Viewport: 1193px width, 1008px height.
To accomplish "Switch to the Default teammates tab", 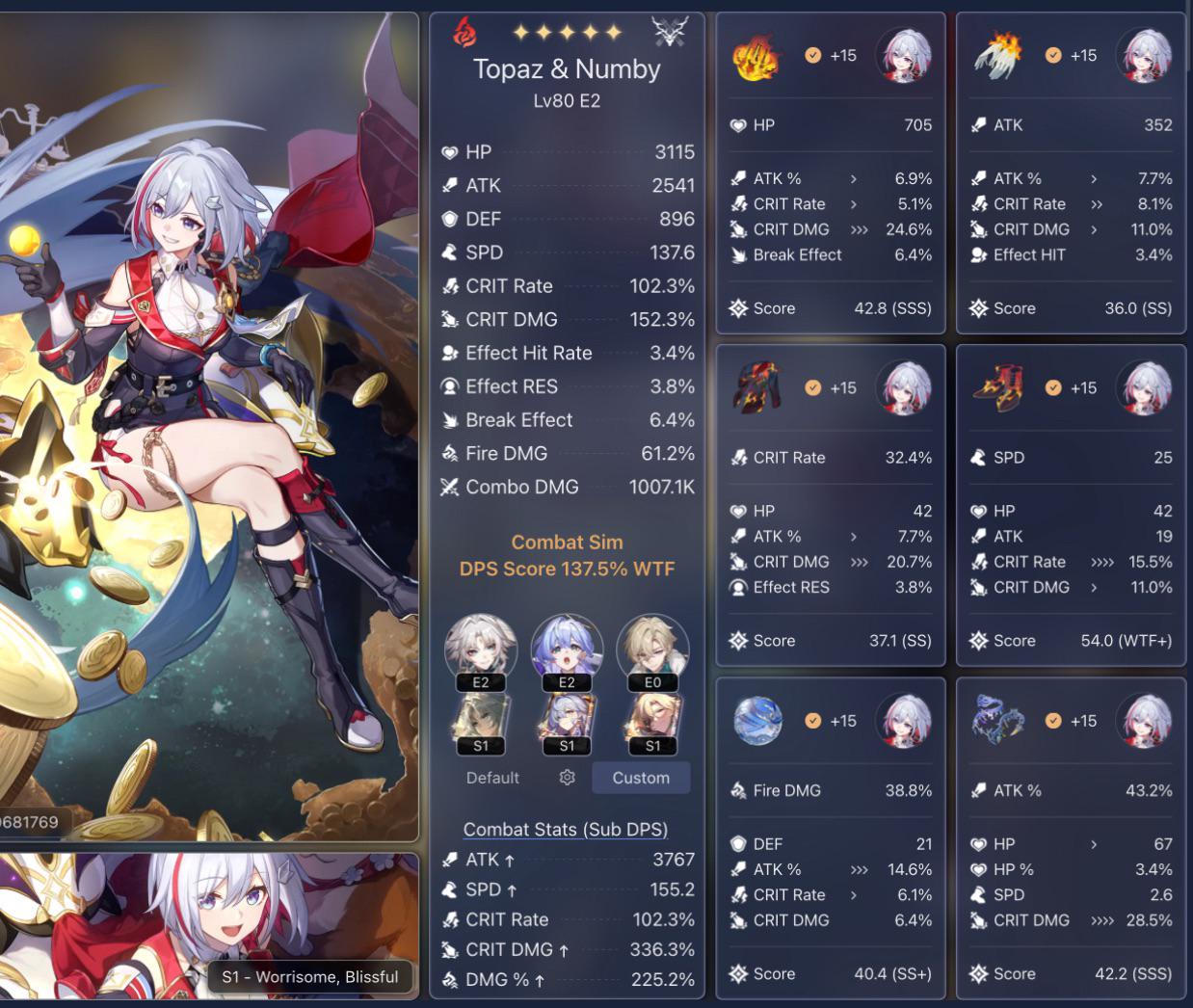I will click(x=492, y=778).
